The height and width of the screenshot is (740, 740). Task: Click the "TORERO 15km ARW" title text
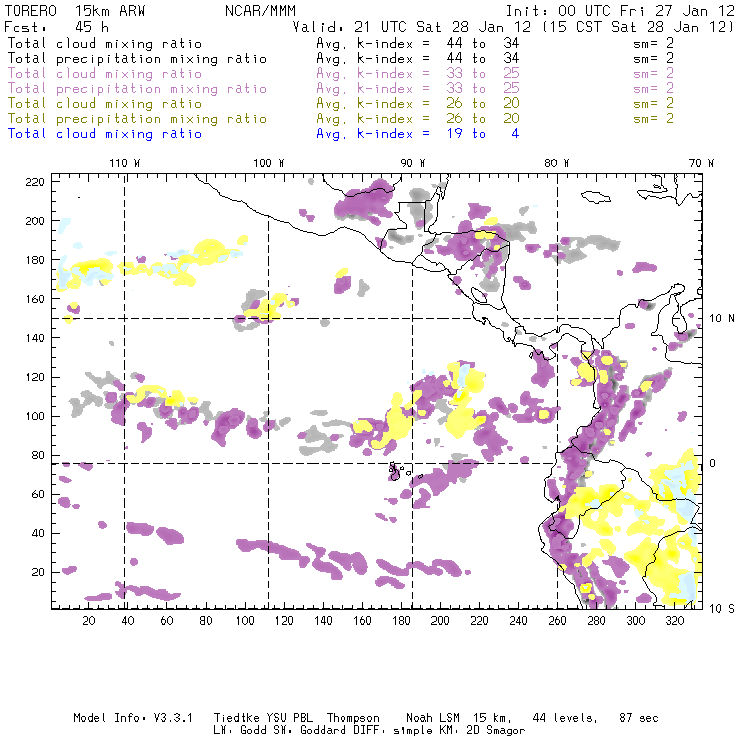pyautogui.click(x=75, y=11)
